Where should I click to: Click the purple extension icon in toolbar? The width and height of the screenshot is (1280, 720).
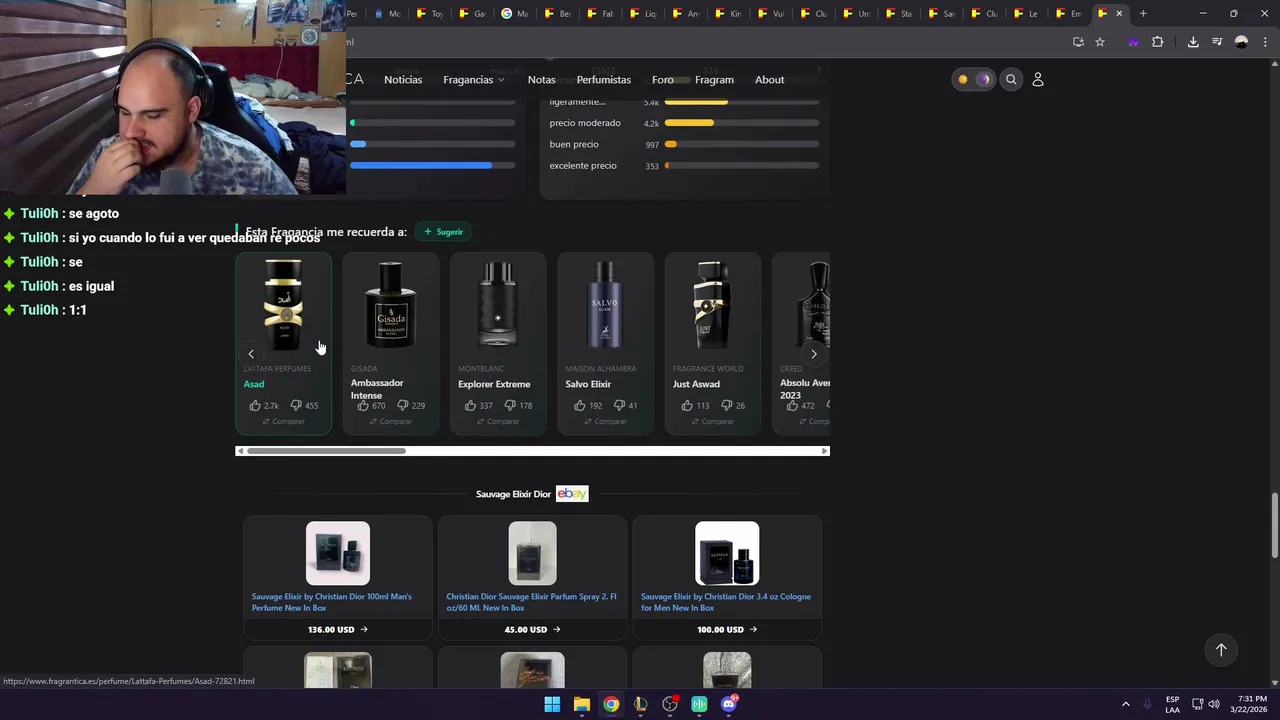[x=1133, y=42]
